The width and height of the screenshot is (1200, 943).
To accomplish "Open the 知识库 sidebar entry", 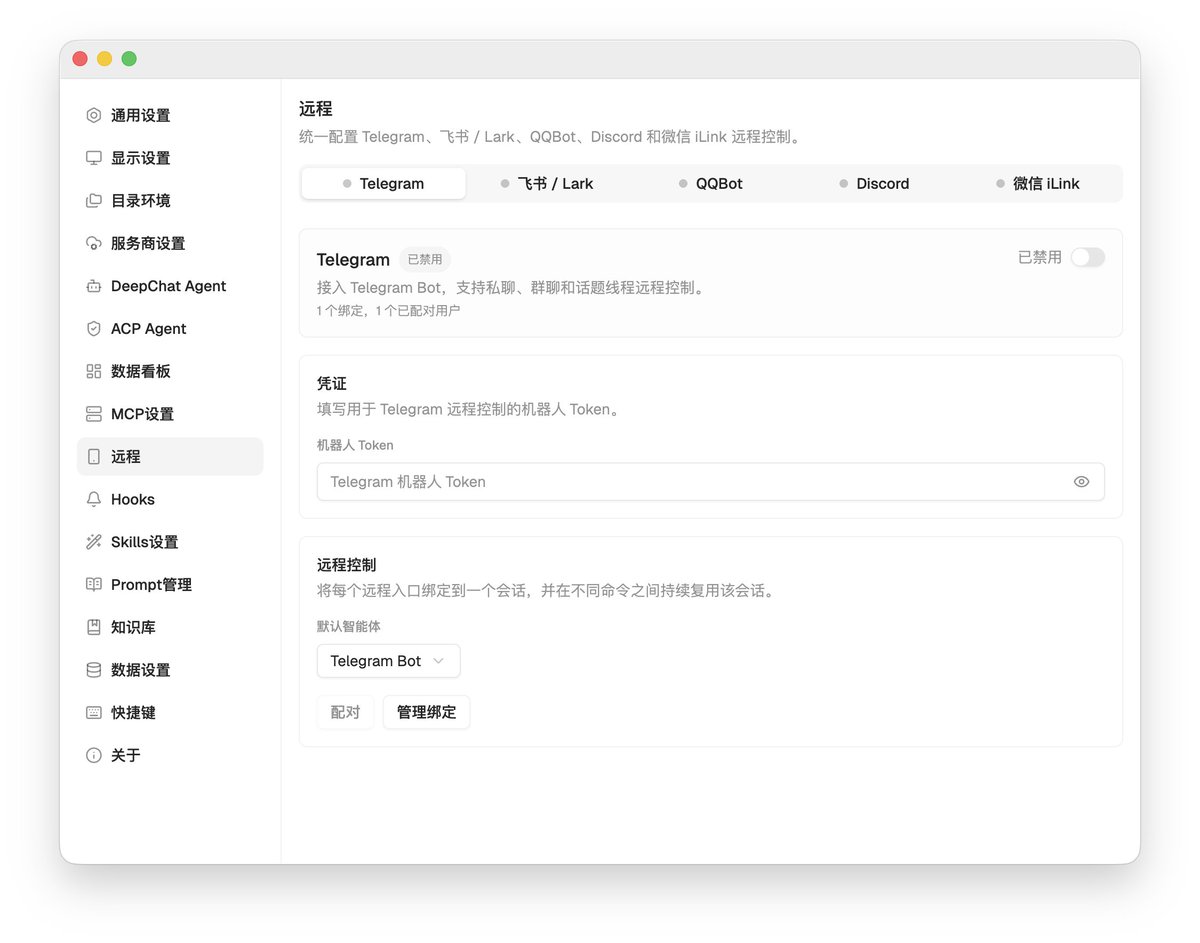I will click(x=170, y=627).
